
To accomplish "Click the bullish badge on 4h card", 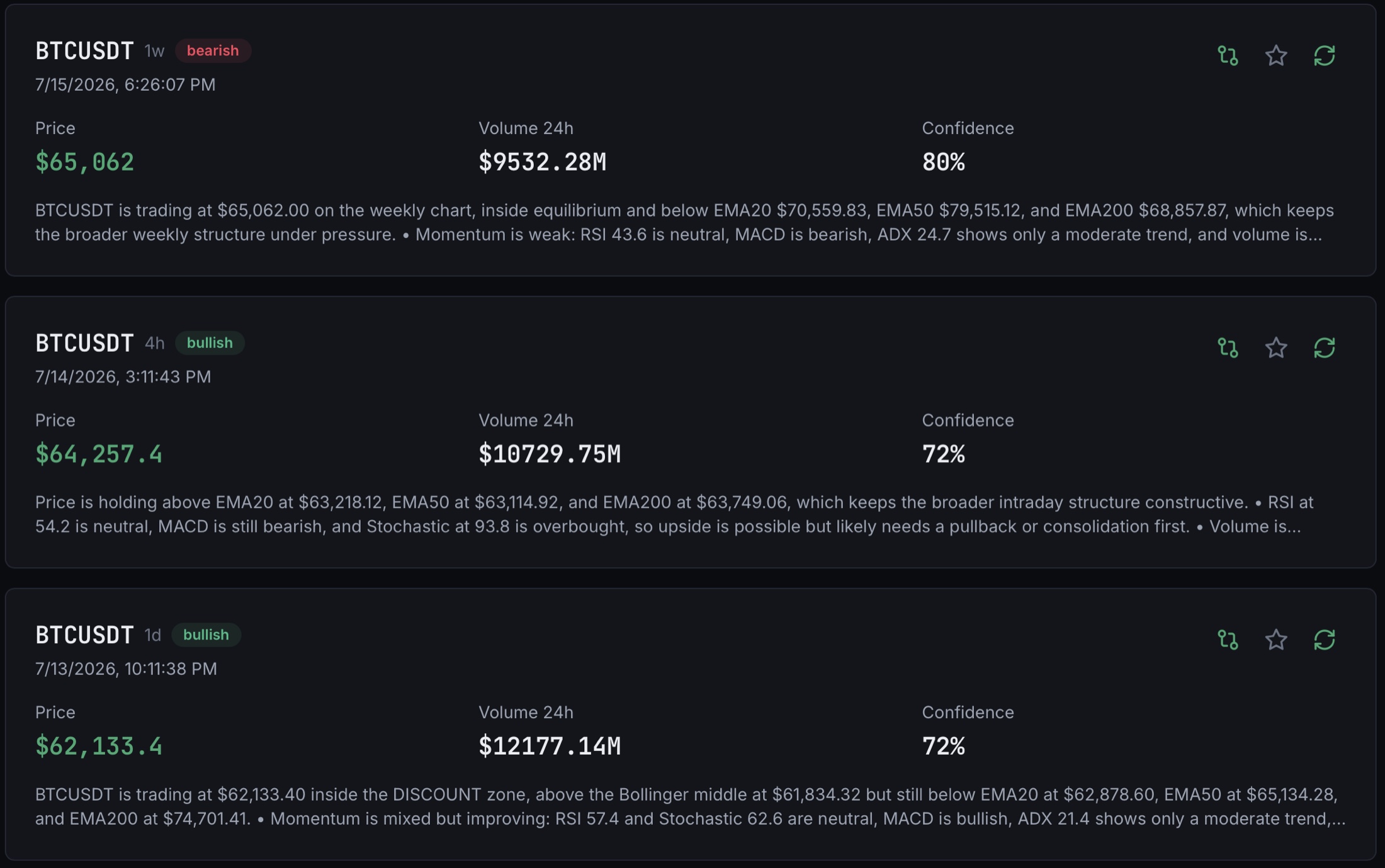I will tap(210, 342).
